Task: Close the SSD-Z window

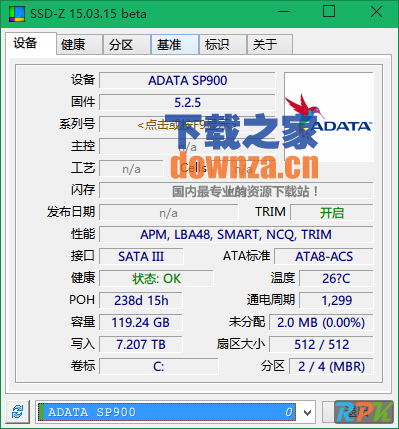Action: 376,12
